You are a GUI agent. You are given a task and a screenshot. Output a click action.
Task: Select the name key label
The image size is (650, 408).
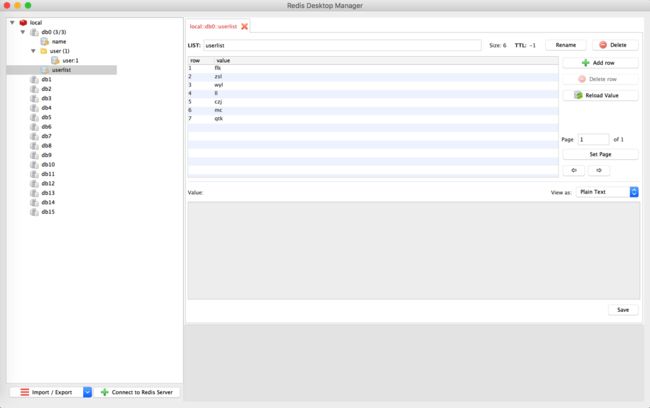(x=59, y=41)
